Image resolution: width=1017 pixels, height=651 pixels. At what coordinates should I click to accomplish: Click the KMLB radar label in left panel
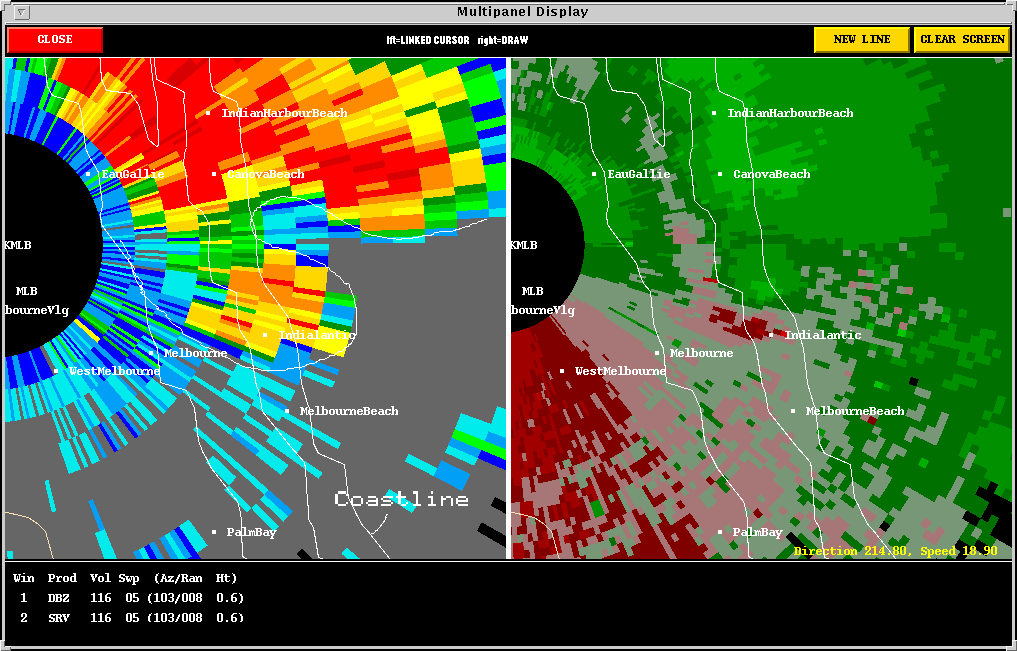pos(18,246)
